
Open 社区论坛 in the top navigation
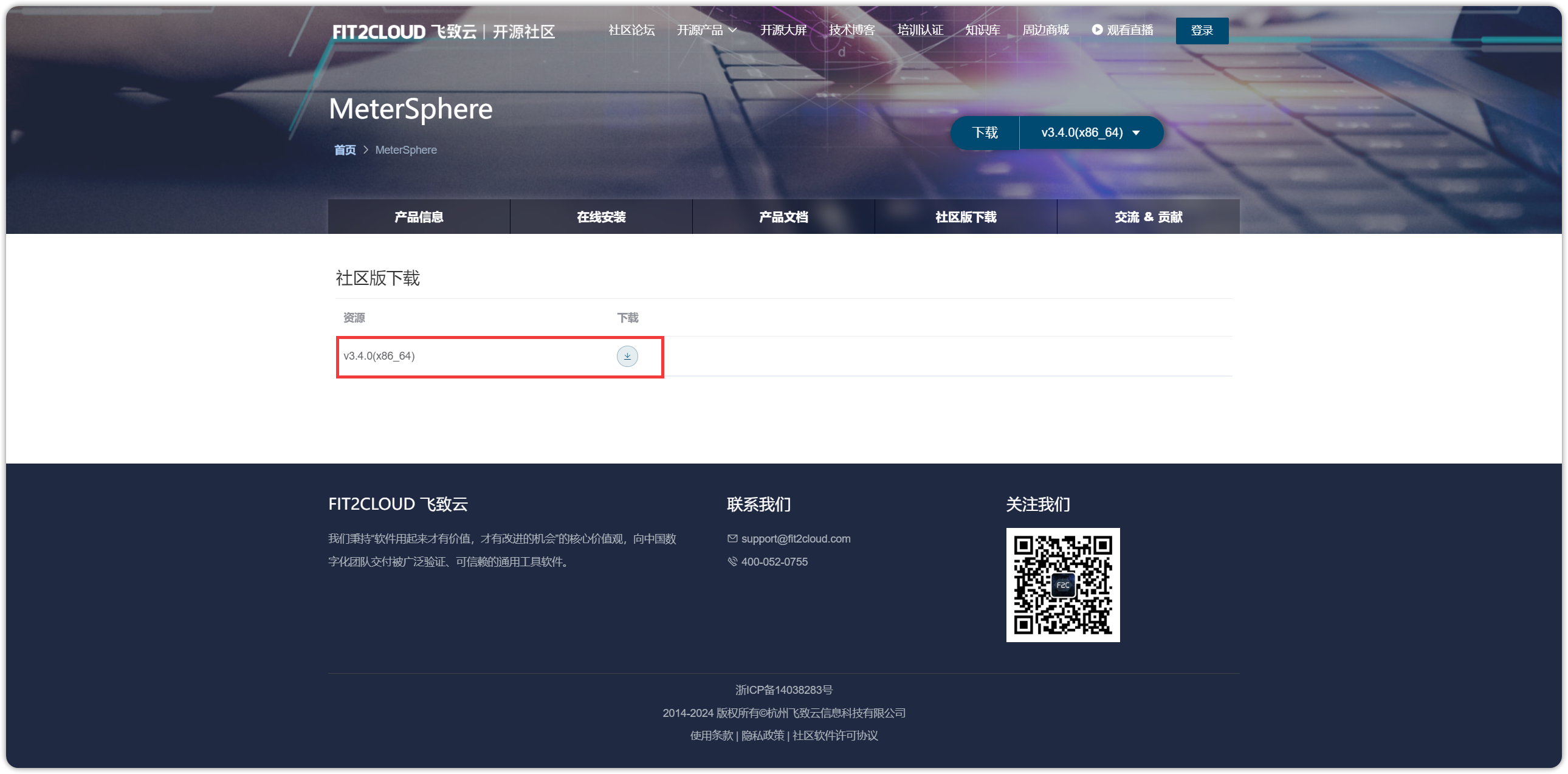click(631, 30)
